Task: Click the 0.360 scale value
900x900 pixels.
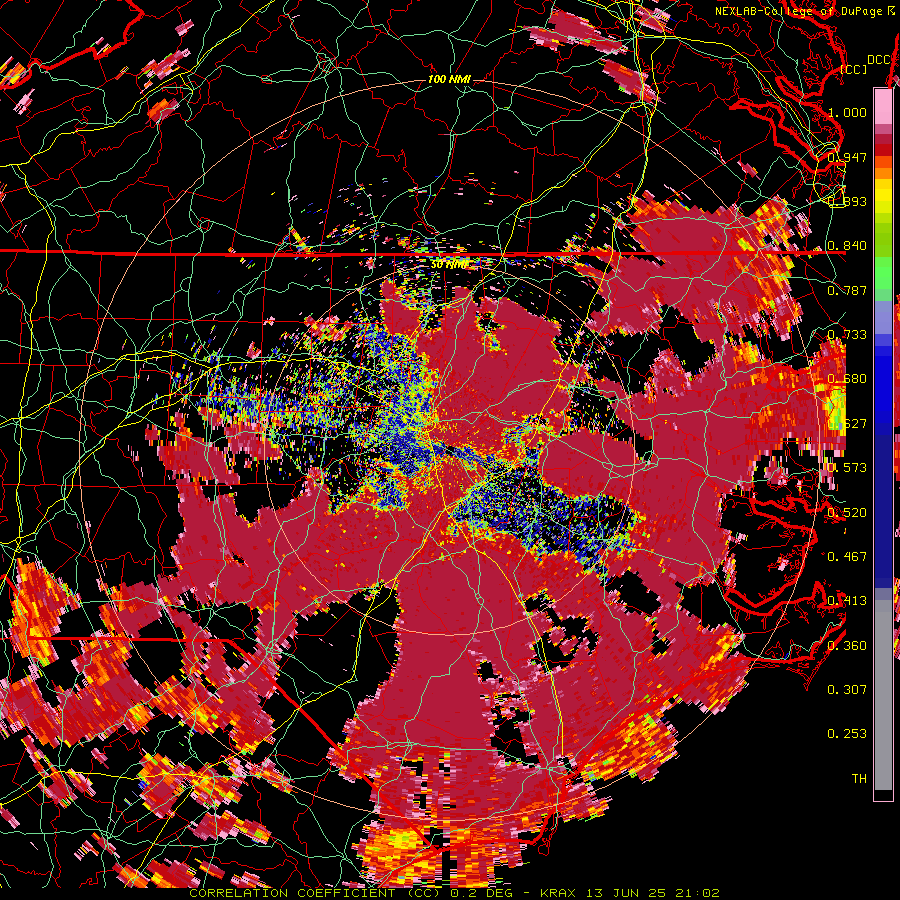Action: pos(847,645)
